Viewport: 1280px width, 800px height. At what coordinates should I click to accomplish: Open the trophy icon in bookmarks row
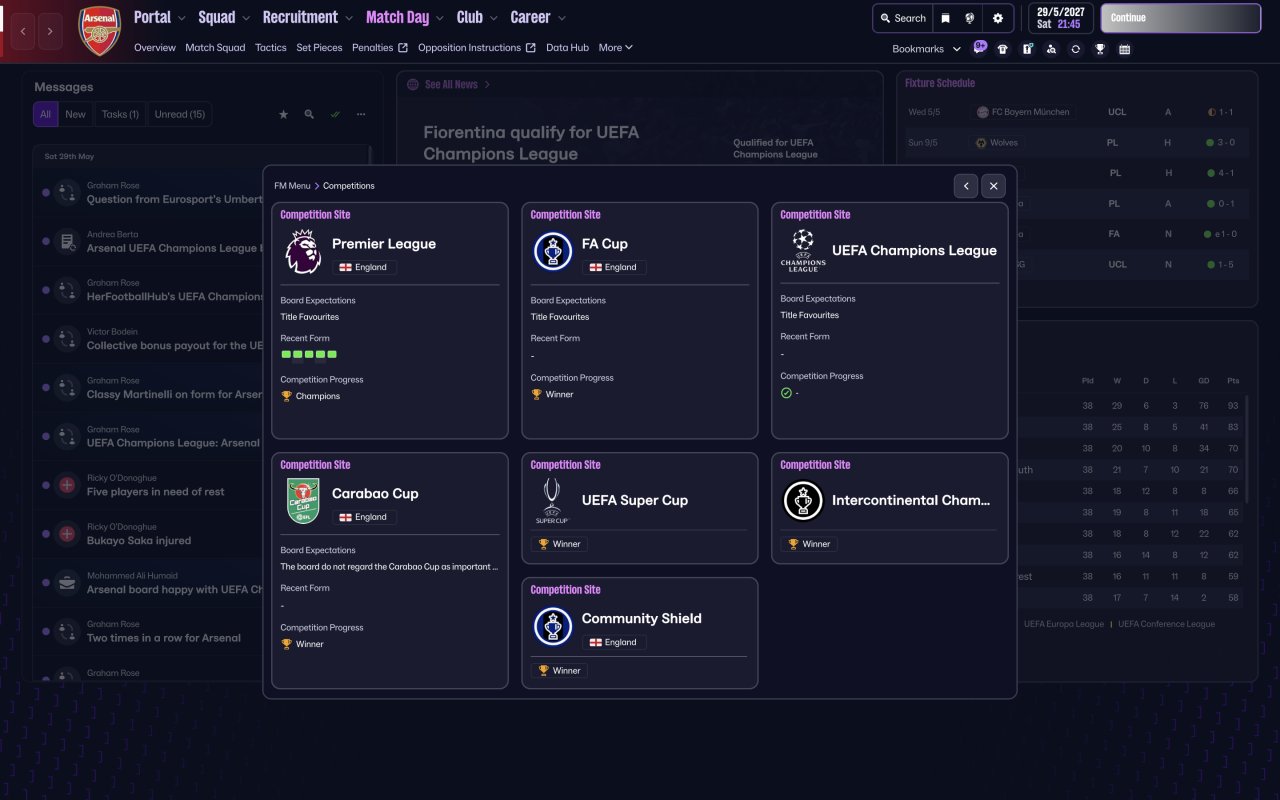click(x=1100, y=49)
